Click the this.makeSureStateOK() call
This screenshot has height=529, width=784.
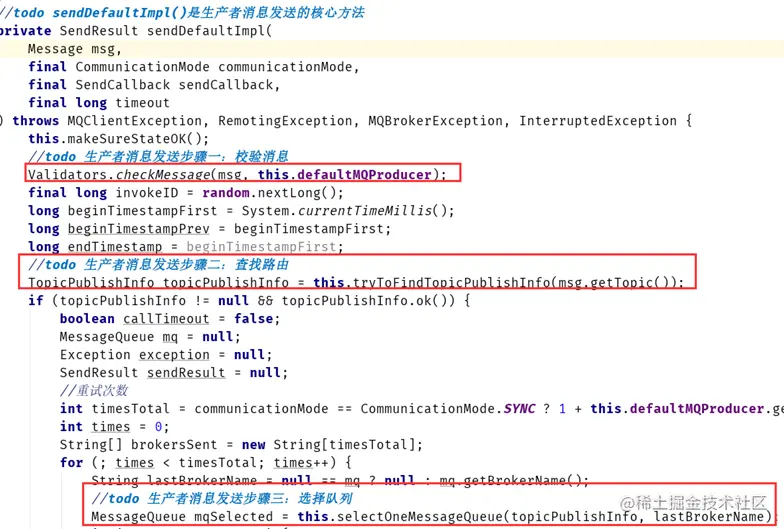point(118,138)
